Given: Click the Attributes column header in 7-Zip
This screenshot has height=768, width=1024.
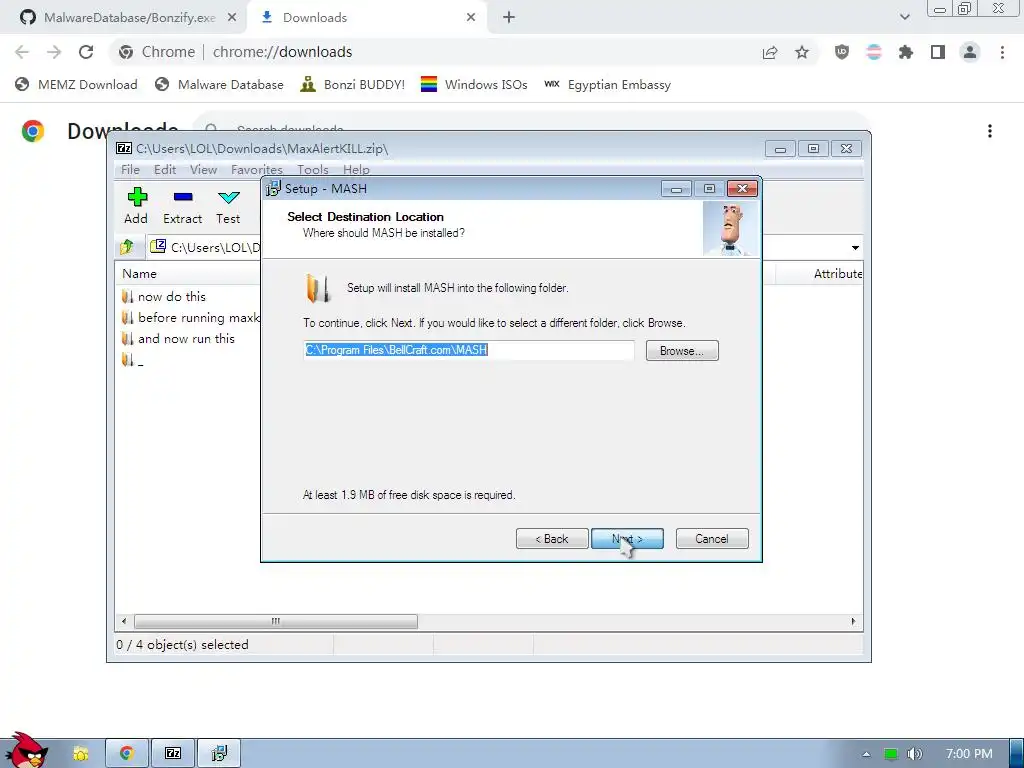Looking at the screenshot, I should coord(837,274).
